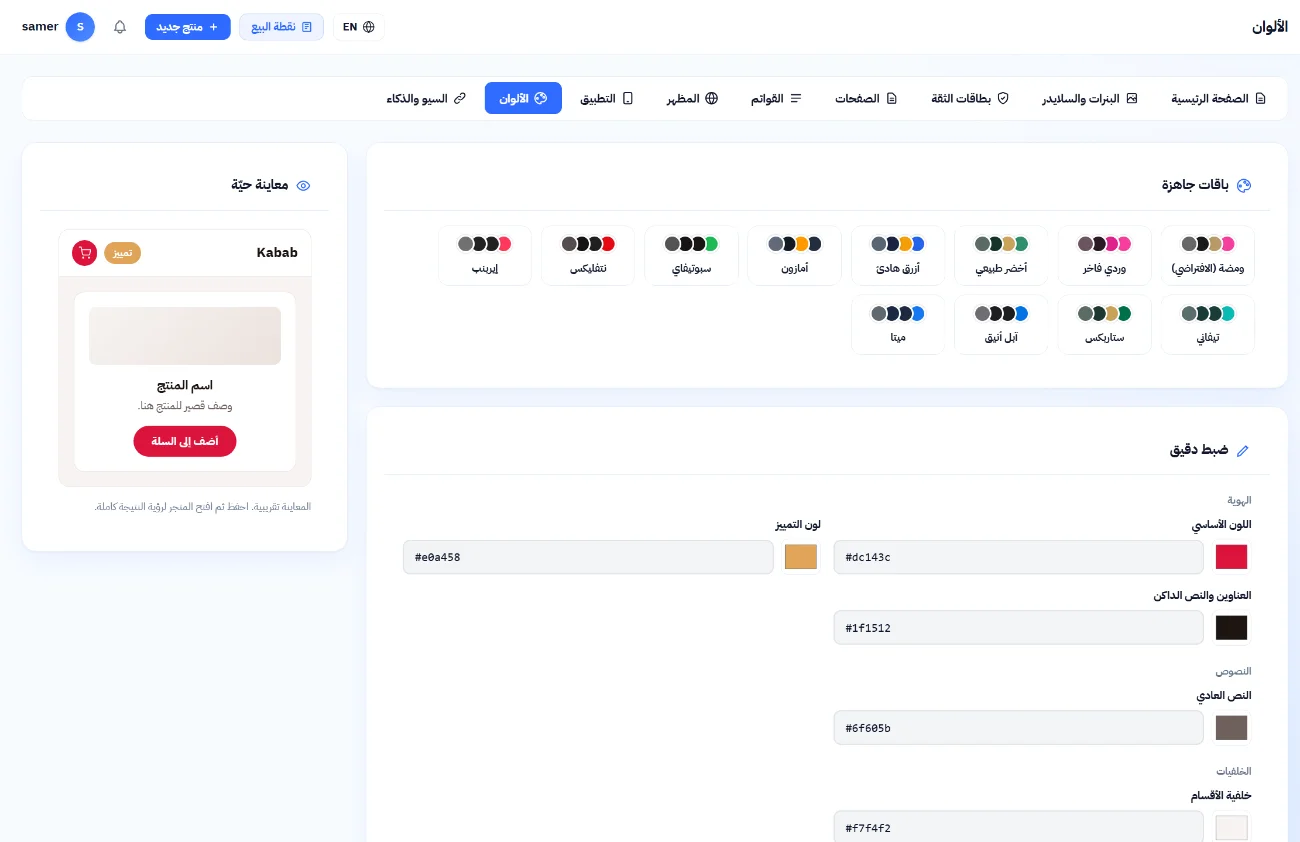This screenshot has width=1300, height=842.
Task: Apply the أمازون palette
Action: pos(794,255)
